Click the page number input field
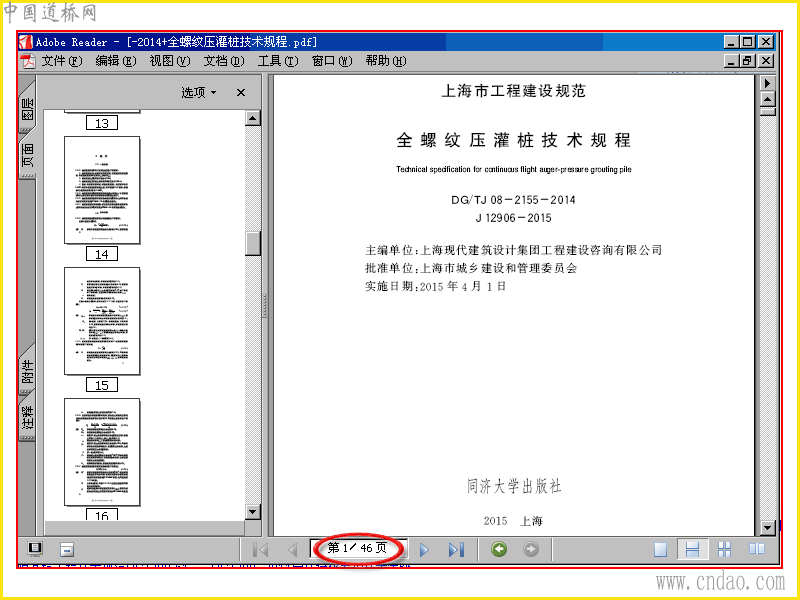Viewport: 800px width, 600px height. pos(358,548)
